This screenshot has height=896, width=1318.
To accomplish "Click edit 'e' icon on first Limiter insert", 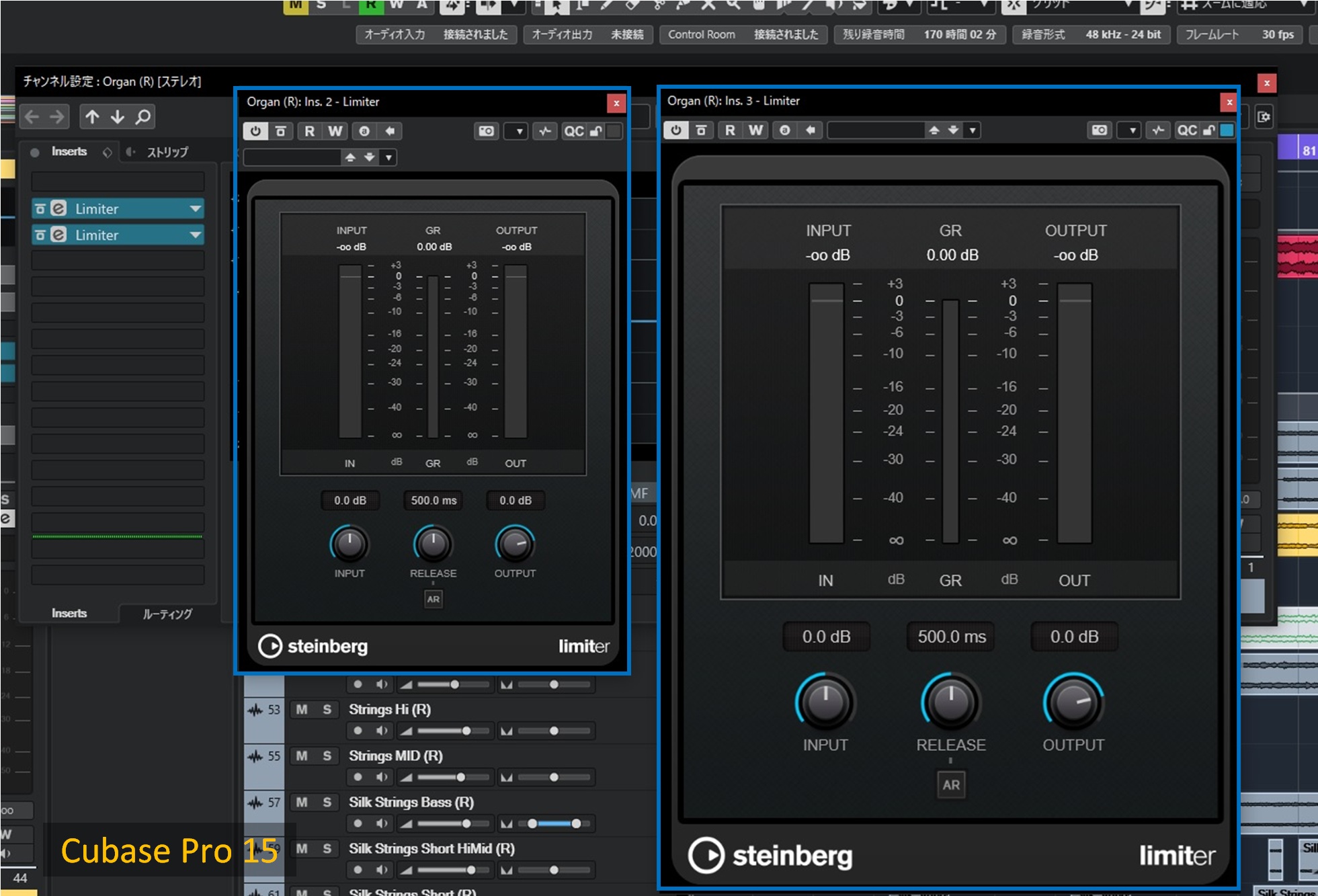I will 59,208.
